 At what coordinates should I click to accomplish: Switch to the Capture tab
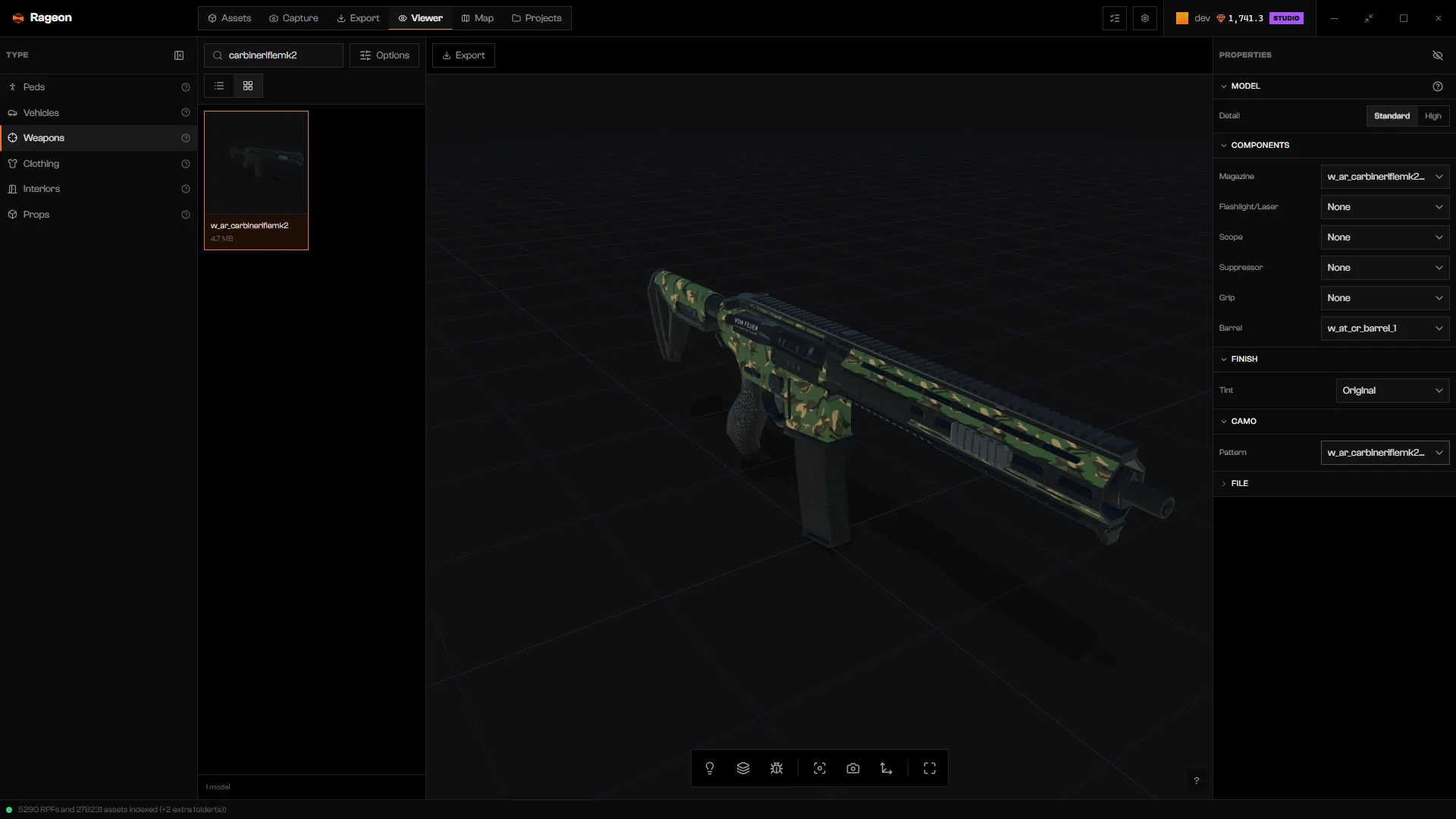293,18
